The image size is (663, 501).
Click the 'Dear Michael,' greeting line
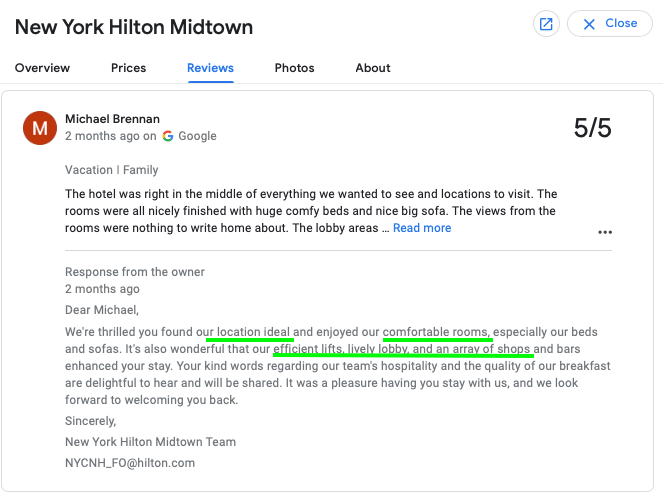102,310
